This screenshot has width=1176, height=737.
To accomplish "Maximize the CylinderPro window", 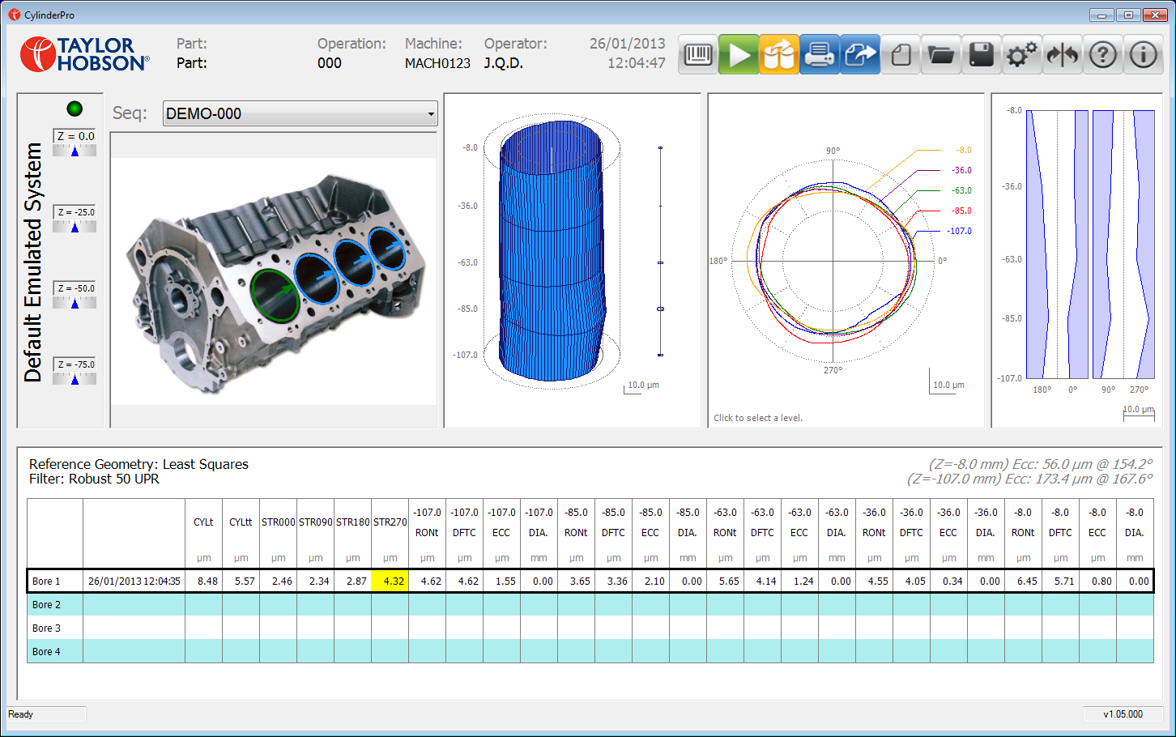I will 1128,14.
